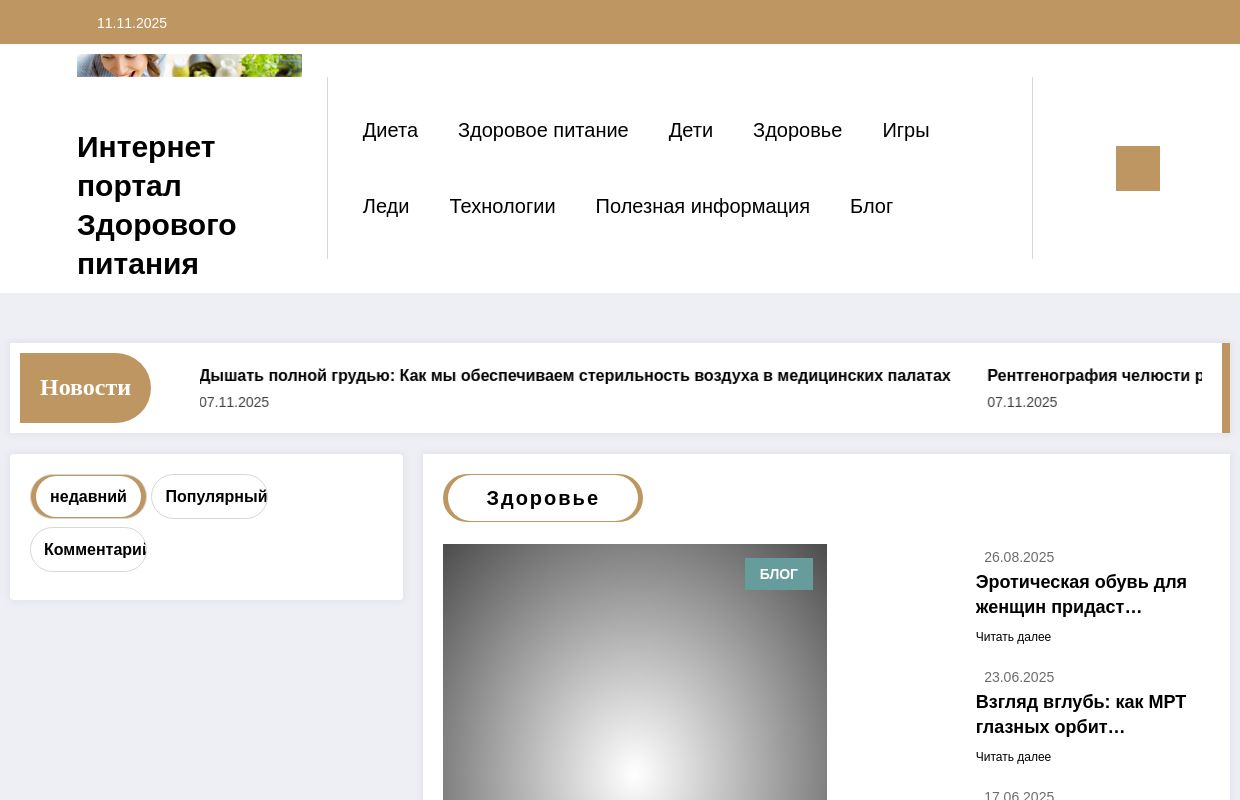Image resolution: width=1240 pixels, height=800 pixels.
Task: Open the news about стерильность воздуха в медицинских палатах
Action: [575, 375]
